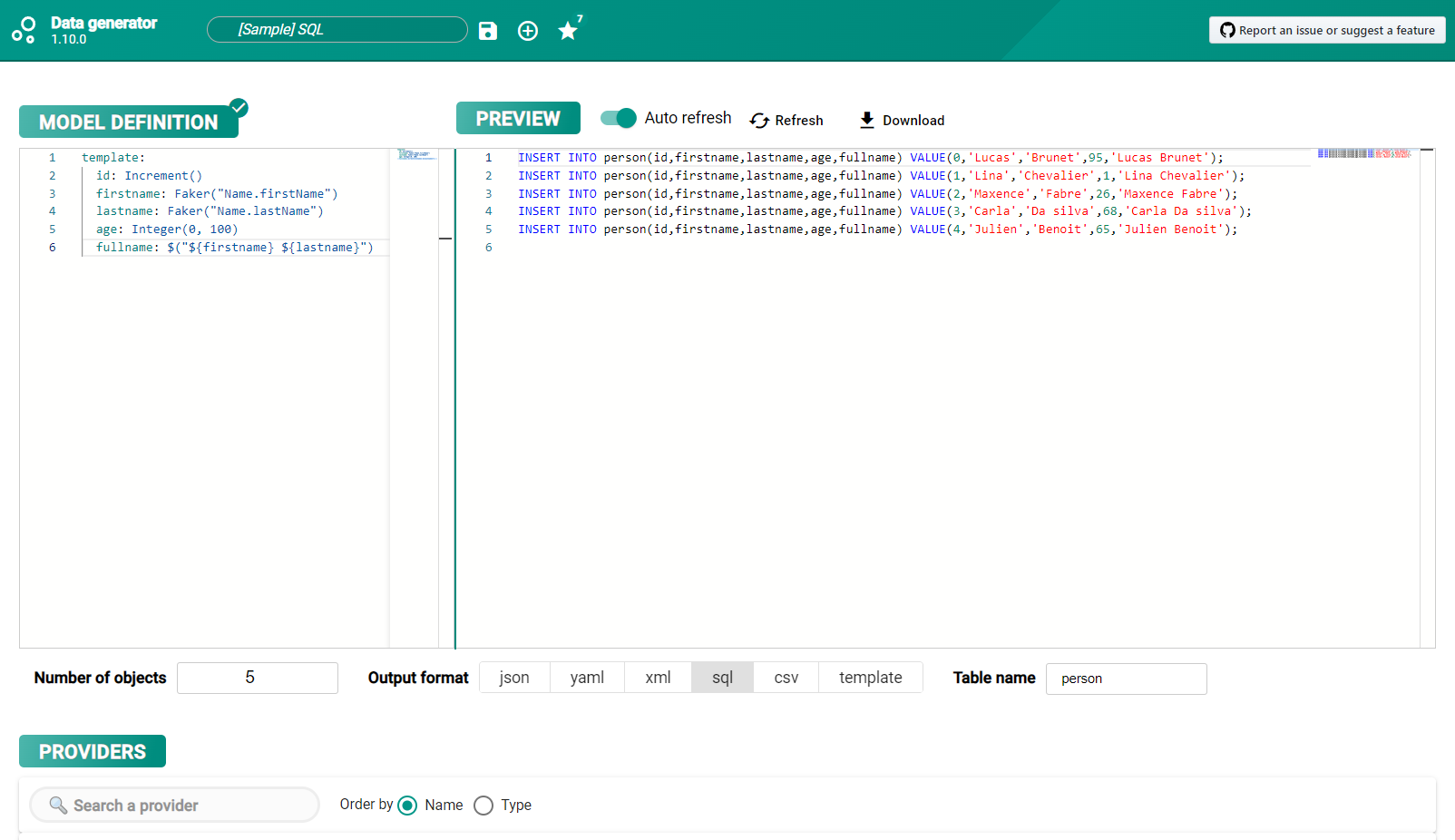This screenshot has width=1455, height=840.
Task: Click the 'Data generator' title text
Action: coord(103,23)
